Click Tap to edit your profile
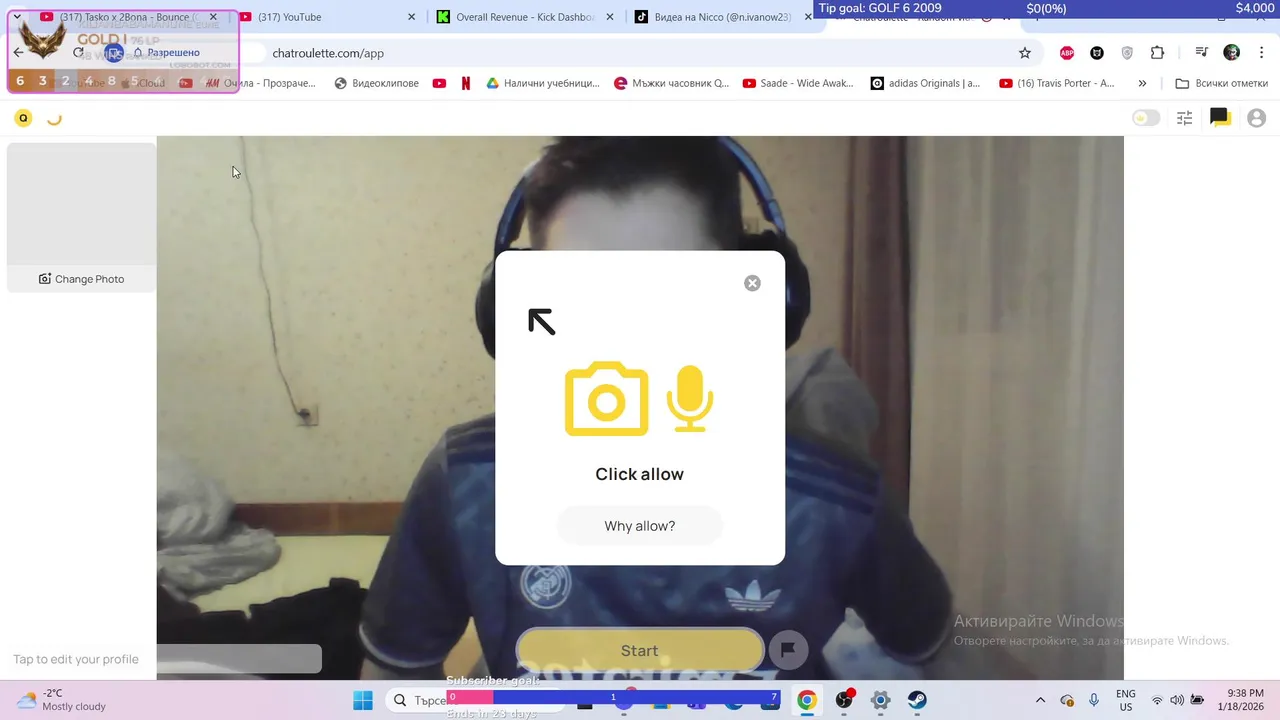This screenshot has height=720, width=1280. click(x=76, y=659)
